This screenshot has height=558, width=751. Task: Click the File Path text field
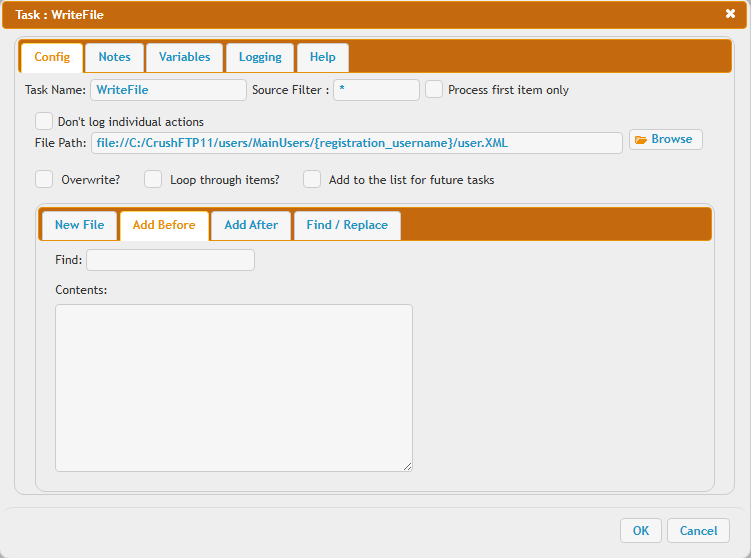point(356,143)
